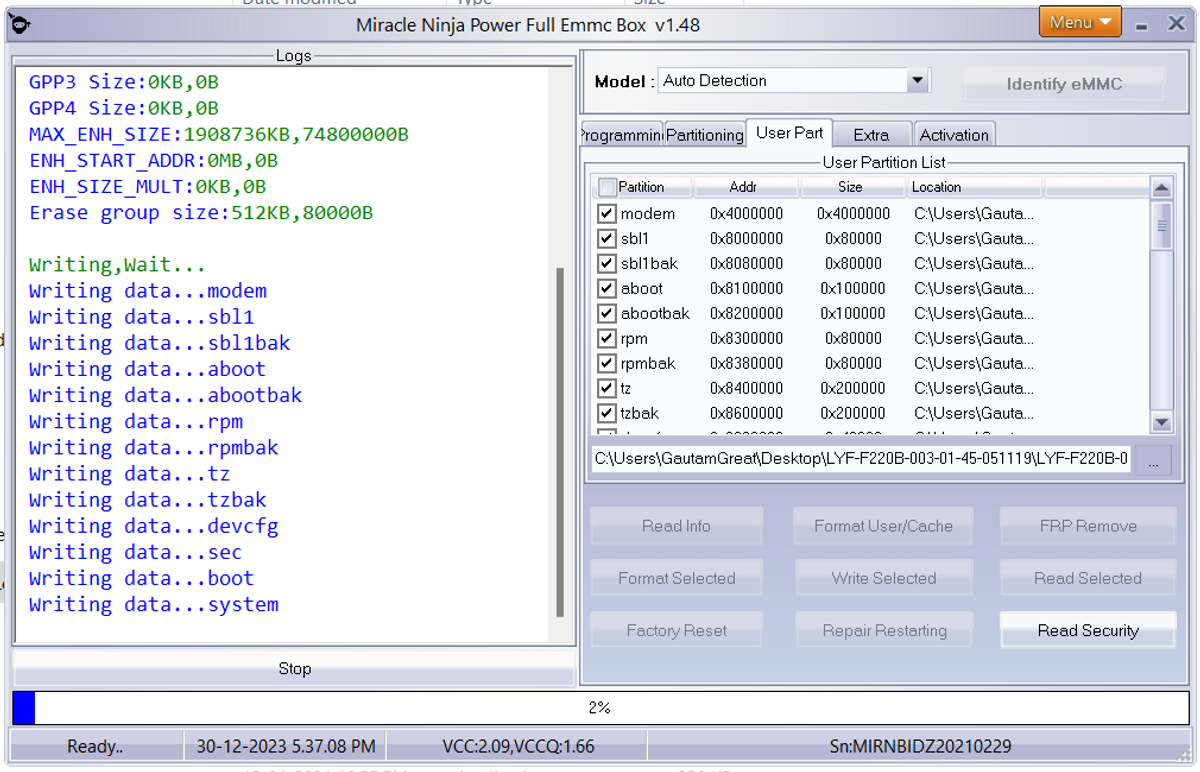1200x772 pixels.
Task: Click the Auto Detection model field
Action: coord(782,81)
